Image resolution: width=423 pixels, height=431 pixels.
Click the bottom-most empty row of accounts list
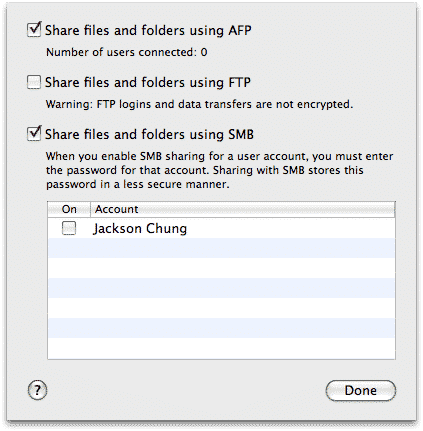pos(221,348)
